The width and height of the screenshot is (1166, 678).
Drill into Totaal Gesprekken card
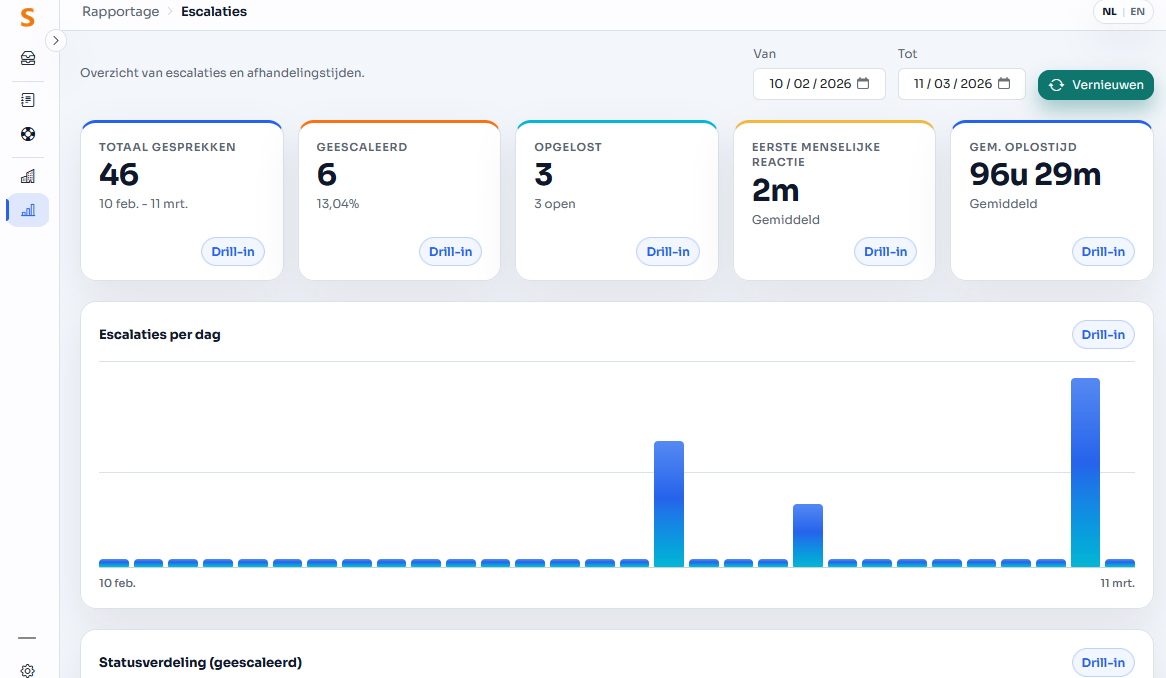click(x=233, y=252)
